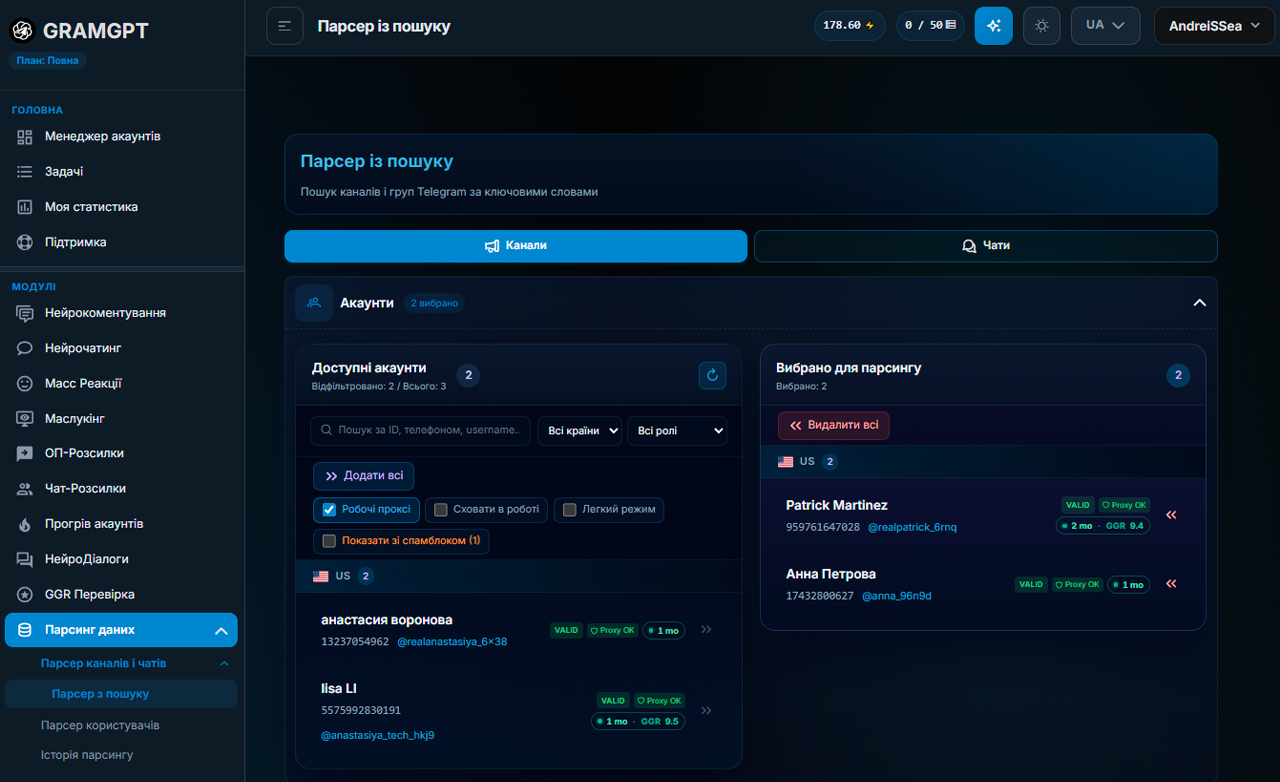Switch theme with the sun icon
Screen dimensions: 1280x782
[1042, 26]
